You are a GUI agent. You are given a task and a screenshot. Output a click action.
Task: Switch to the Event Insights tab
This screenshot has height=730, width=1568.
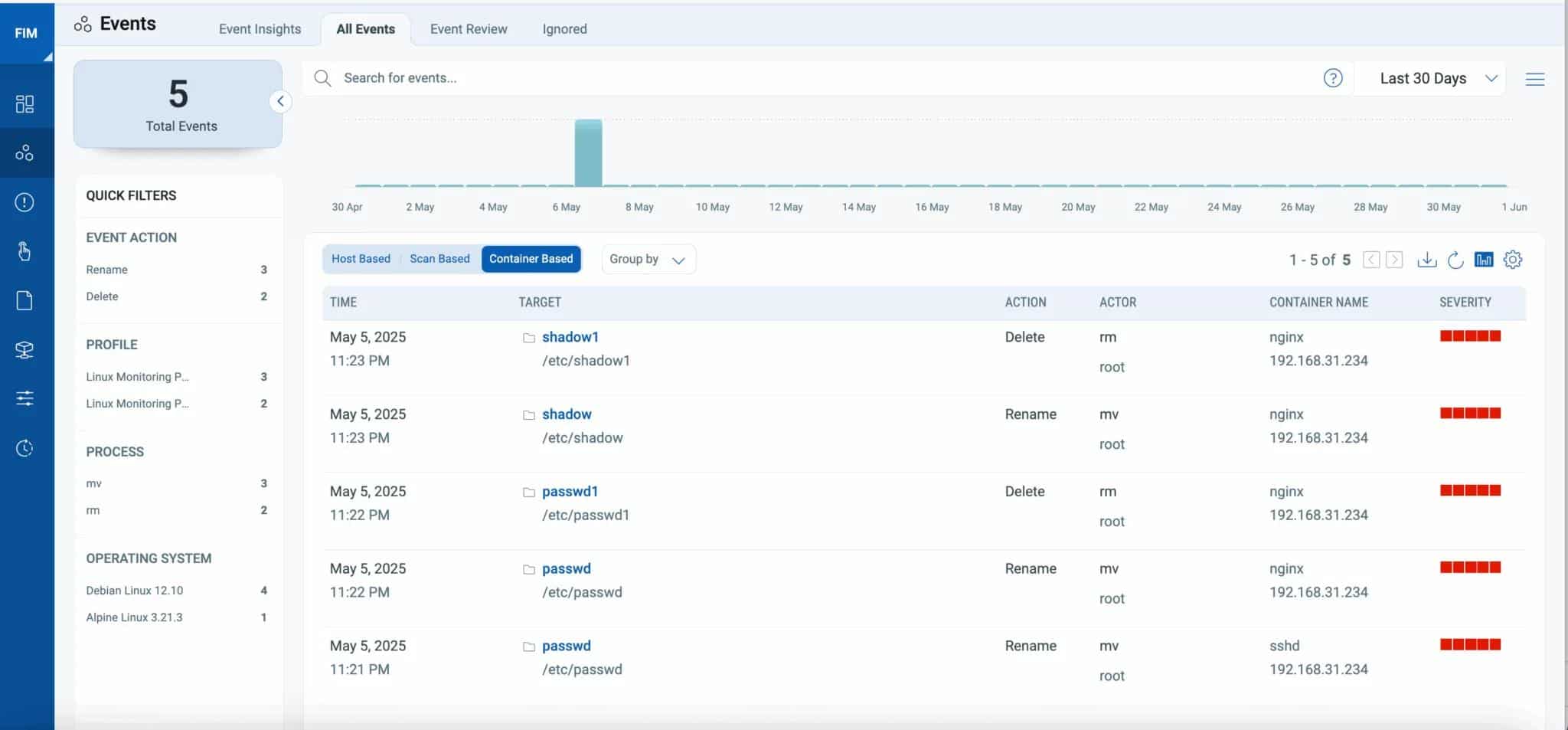point(260,29)
